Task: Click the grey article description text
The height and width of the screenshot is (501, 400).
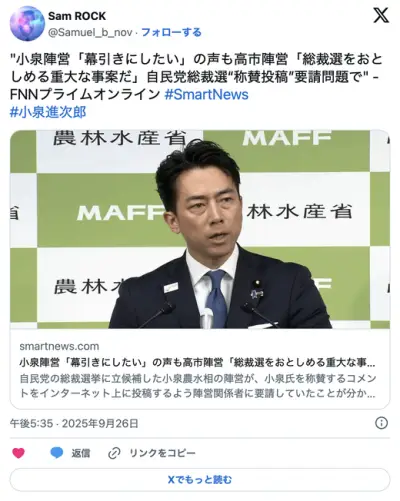Action: click(198, 386)
